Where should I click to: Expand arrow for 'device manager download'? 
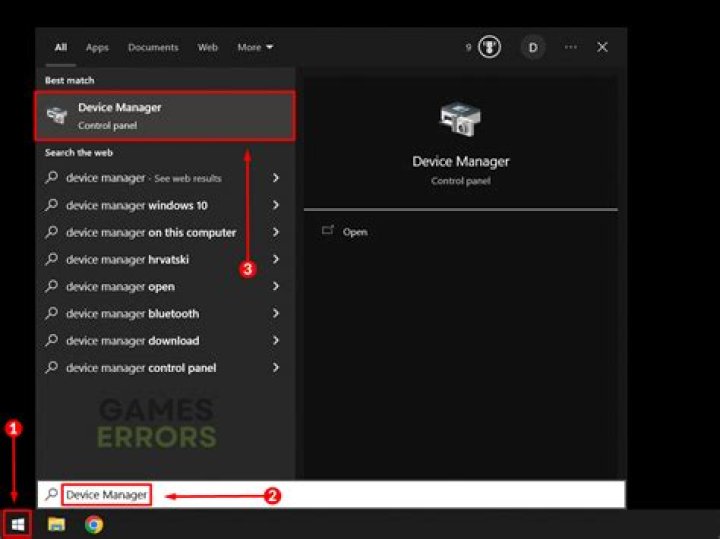point(275,340)
